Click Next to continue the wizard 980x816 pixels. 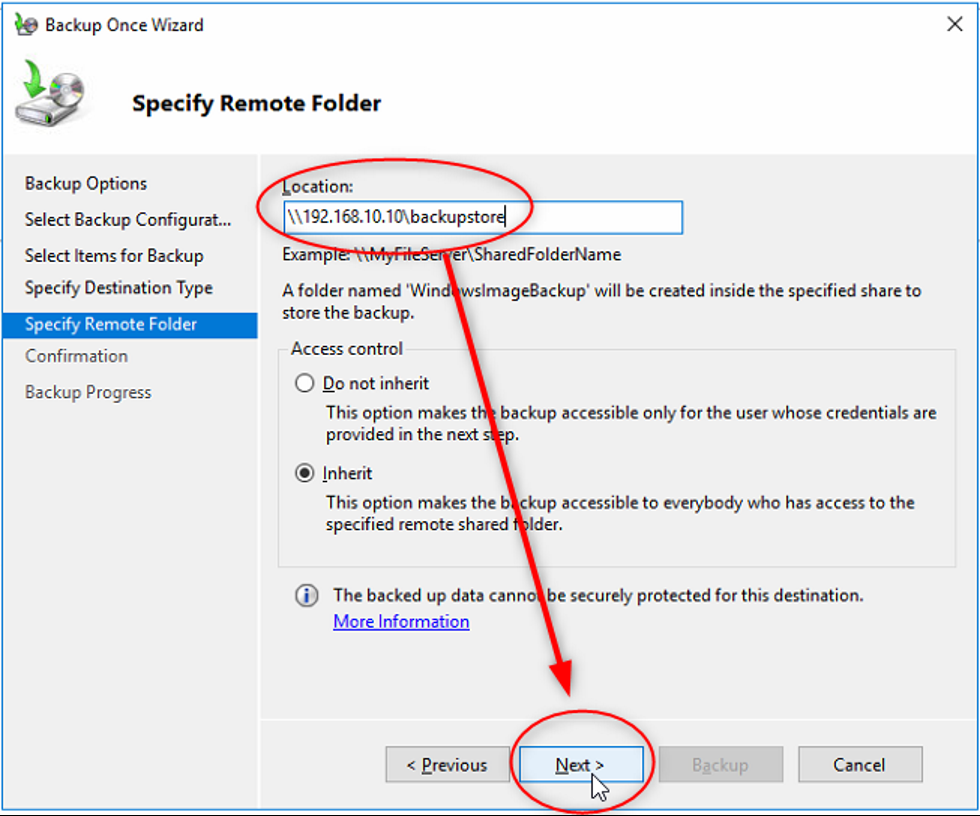[580, 765]
